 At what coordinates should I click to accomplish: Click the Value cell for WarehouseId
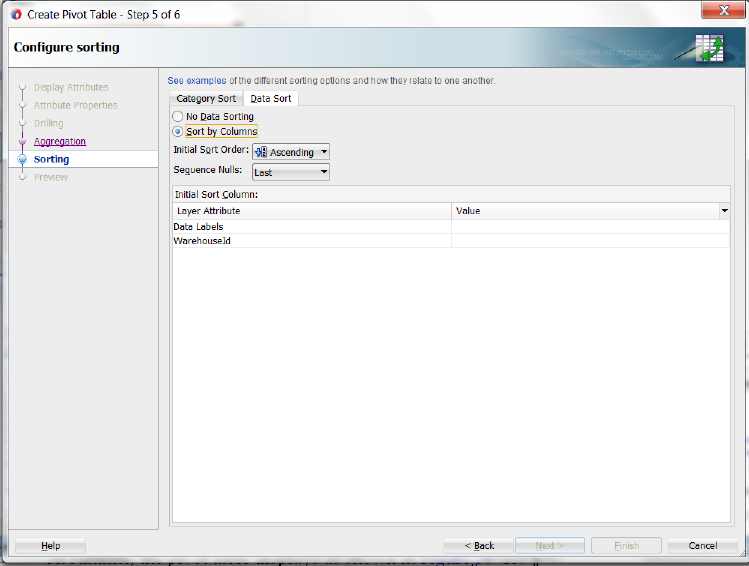[590, 240]
